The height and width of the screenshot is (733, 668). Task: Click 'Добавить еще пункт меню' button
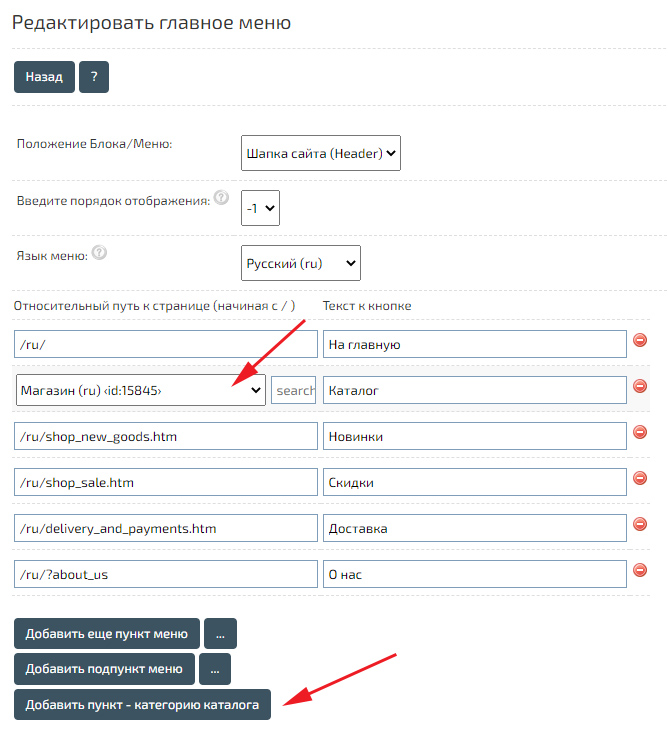107,634
